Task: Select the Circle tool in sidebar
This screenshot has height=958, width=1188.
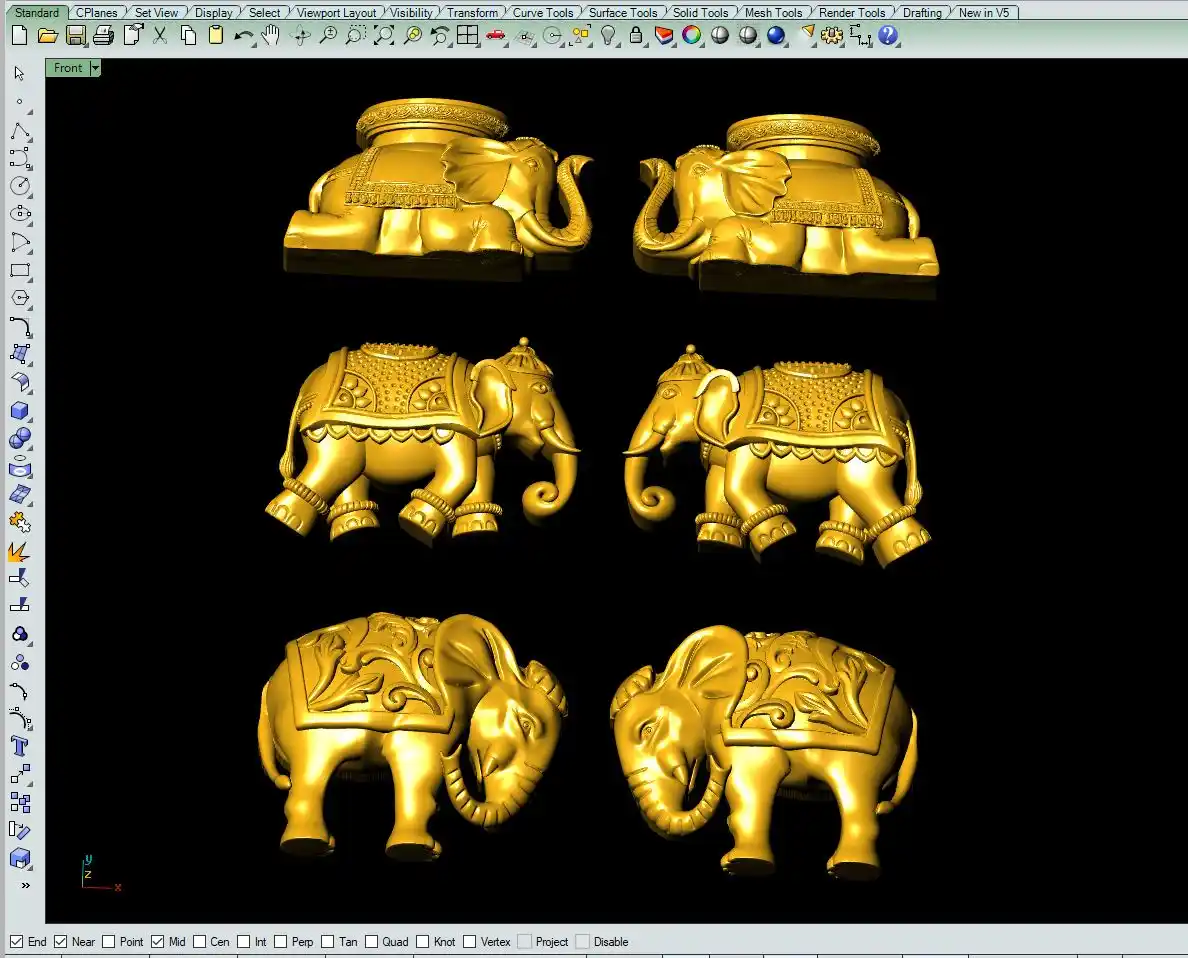Action: click(x=20, y=186)
